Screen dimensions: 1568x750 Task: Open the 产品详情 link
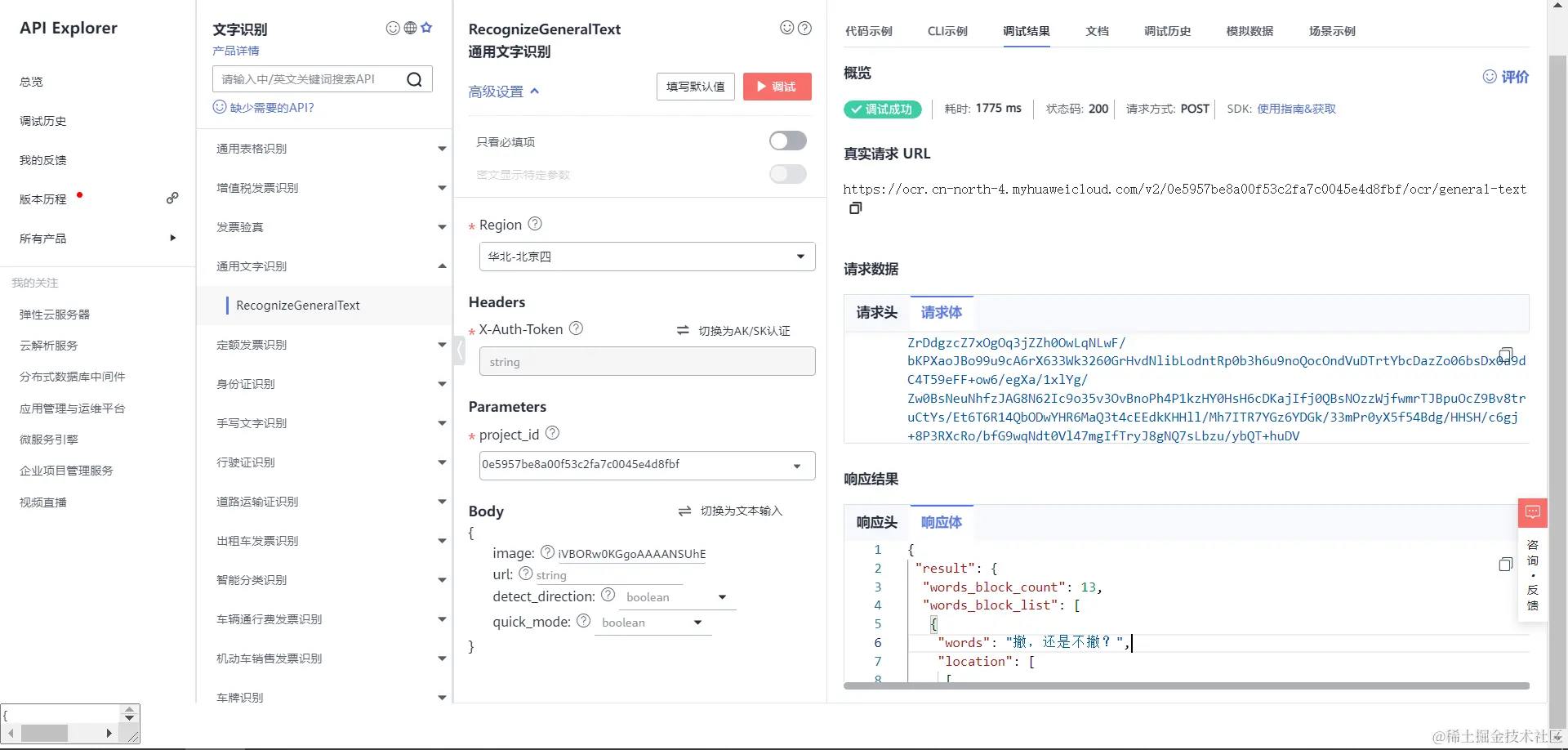pyautogui.click(x=236, y=51)
